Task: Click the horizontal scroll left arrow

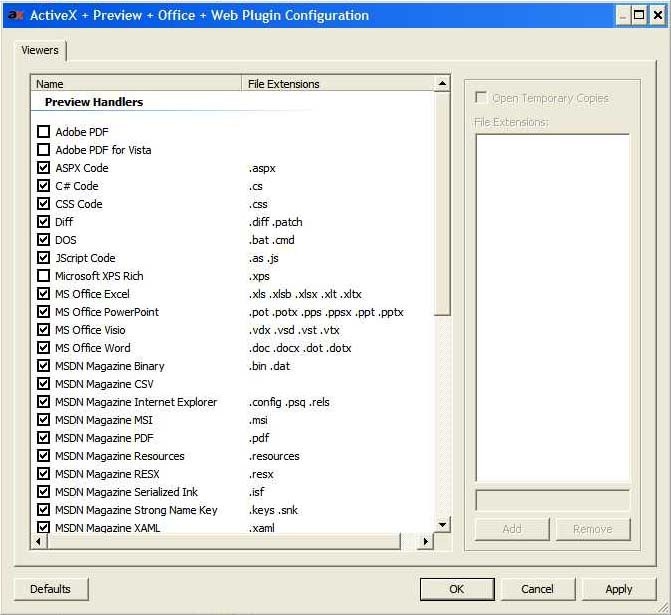Action: [39, 541]
